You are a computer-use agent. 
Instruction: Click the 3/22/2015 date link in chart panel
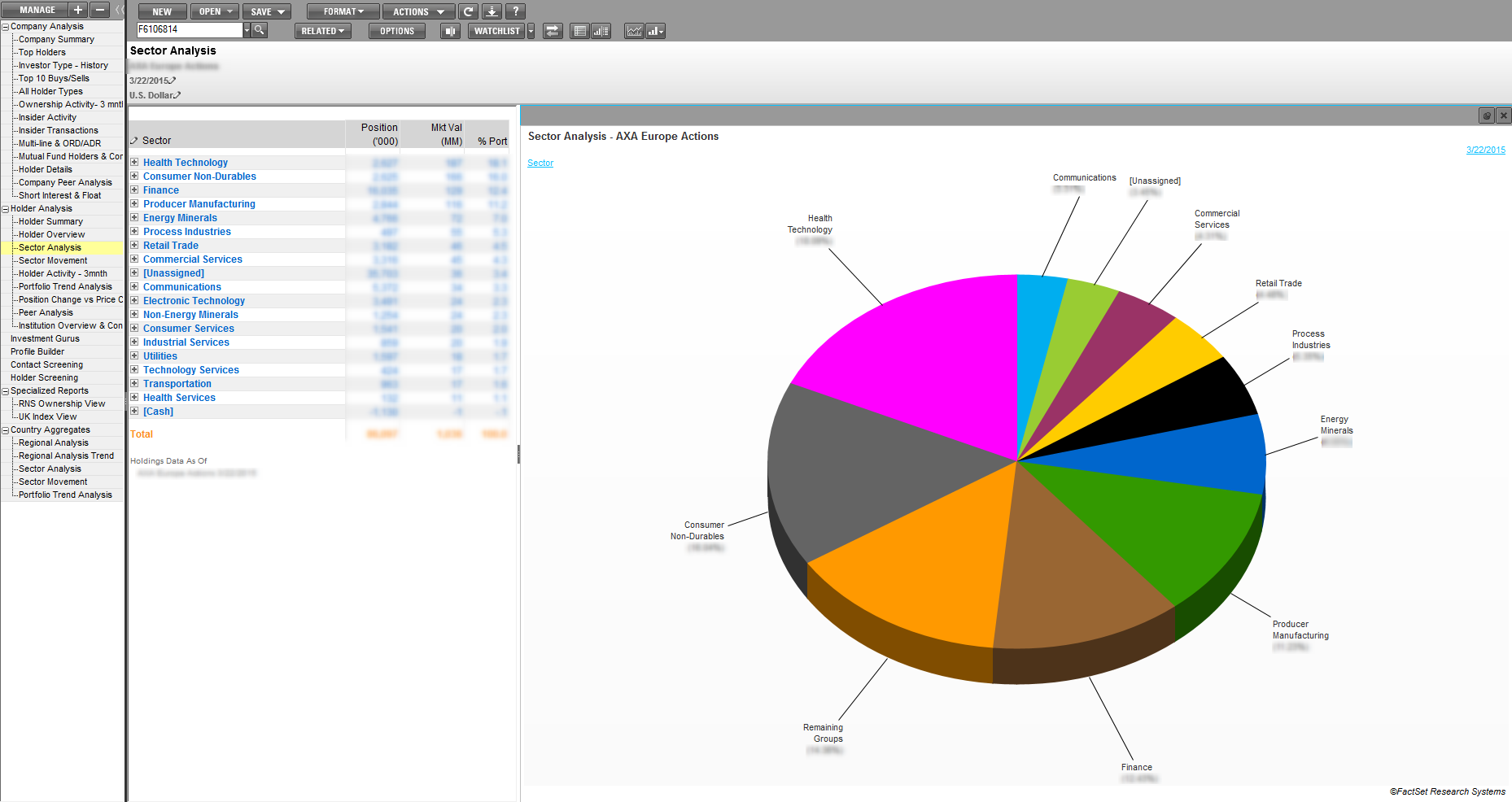tap(1486, 150)
